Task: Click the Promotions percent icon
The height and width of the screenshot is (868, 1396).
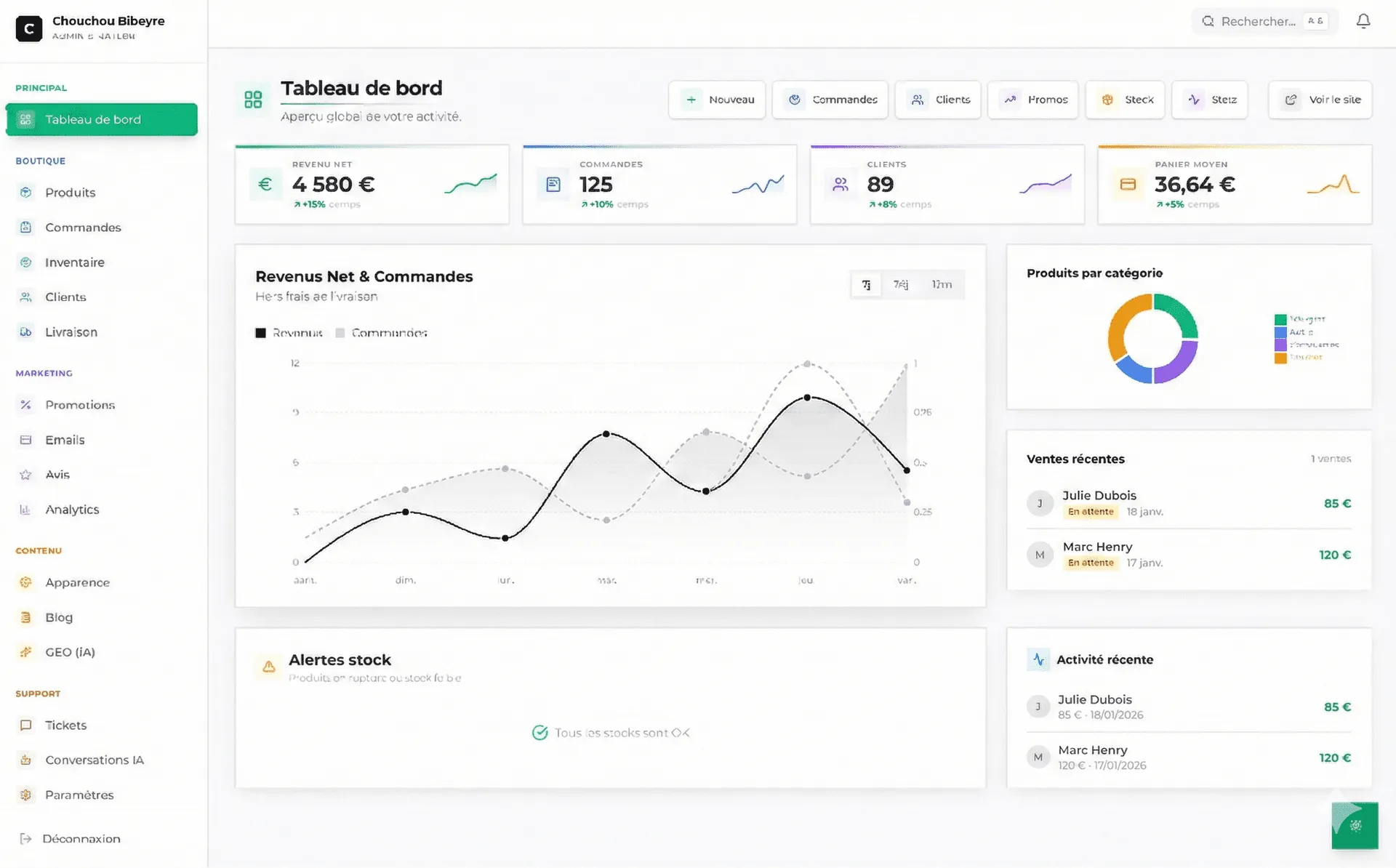Action: click(x=26, y=405)
